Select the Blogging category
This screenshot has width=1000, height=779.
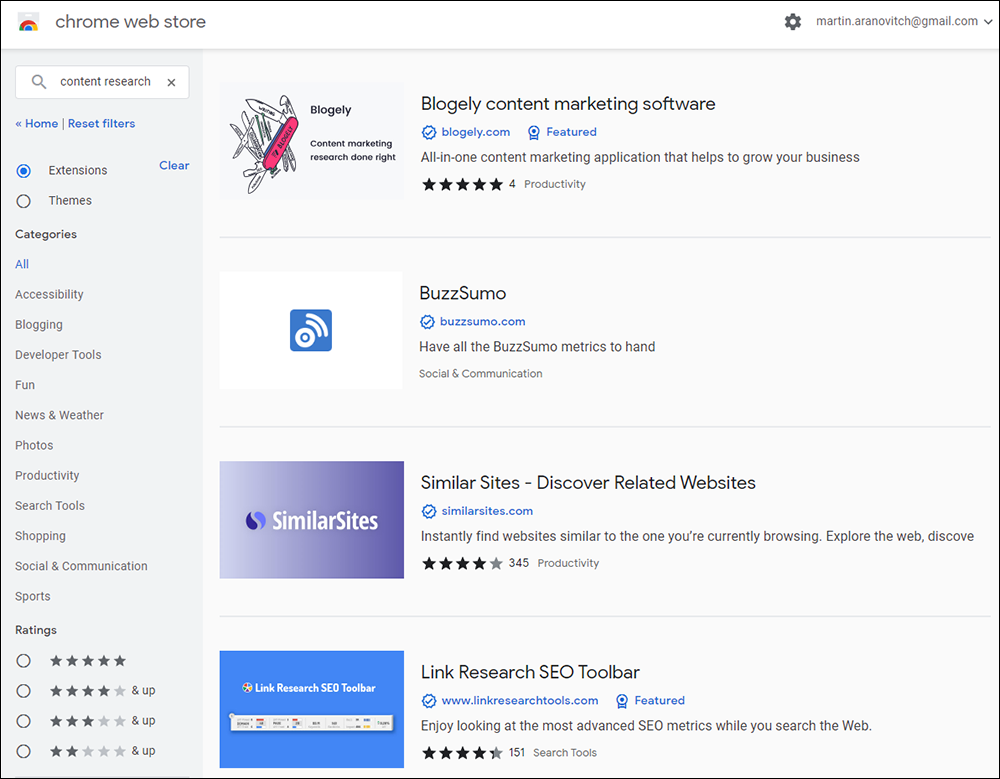tap(39, 325)
